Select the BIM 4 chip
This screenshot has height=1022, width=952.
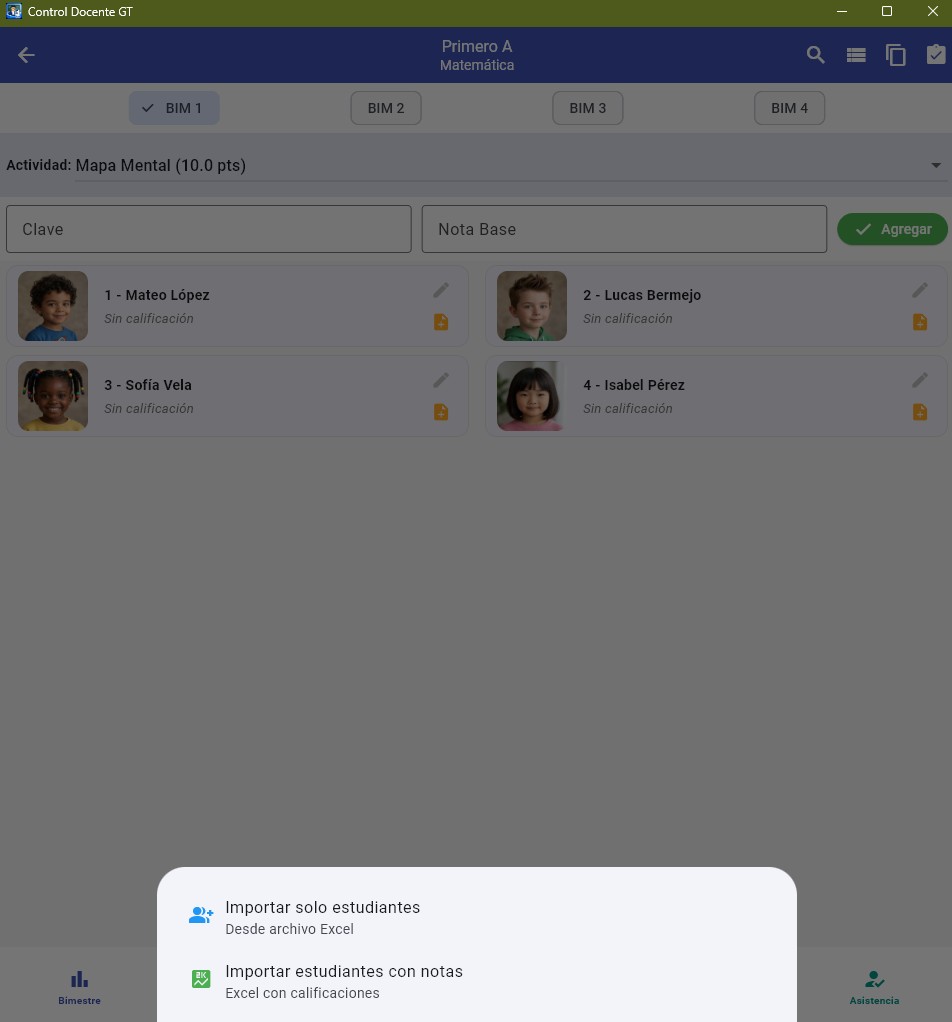pos(789,108)
